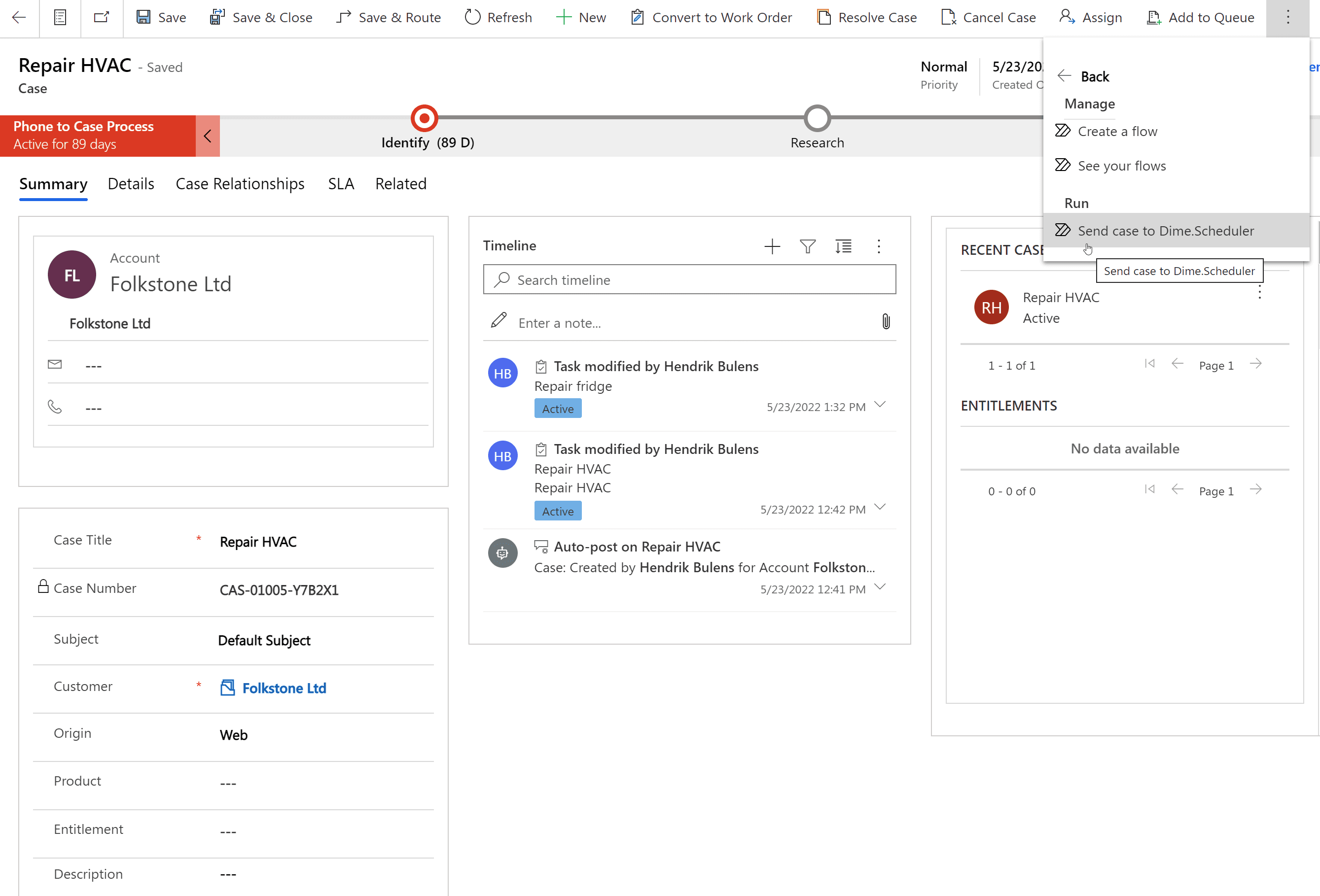Switch to the Details tab
The height and width of the screenshot is (896, 1320).
[x=131, y=184]
